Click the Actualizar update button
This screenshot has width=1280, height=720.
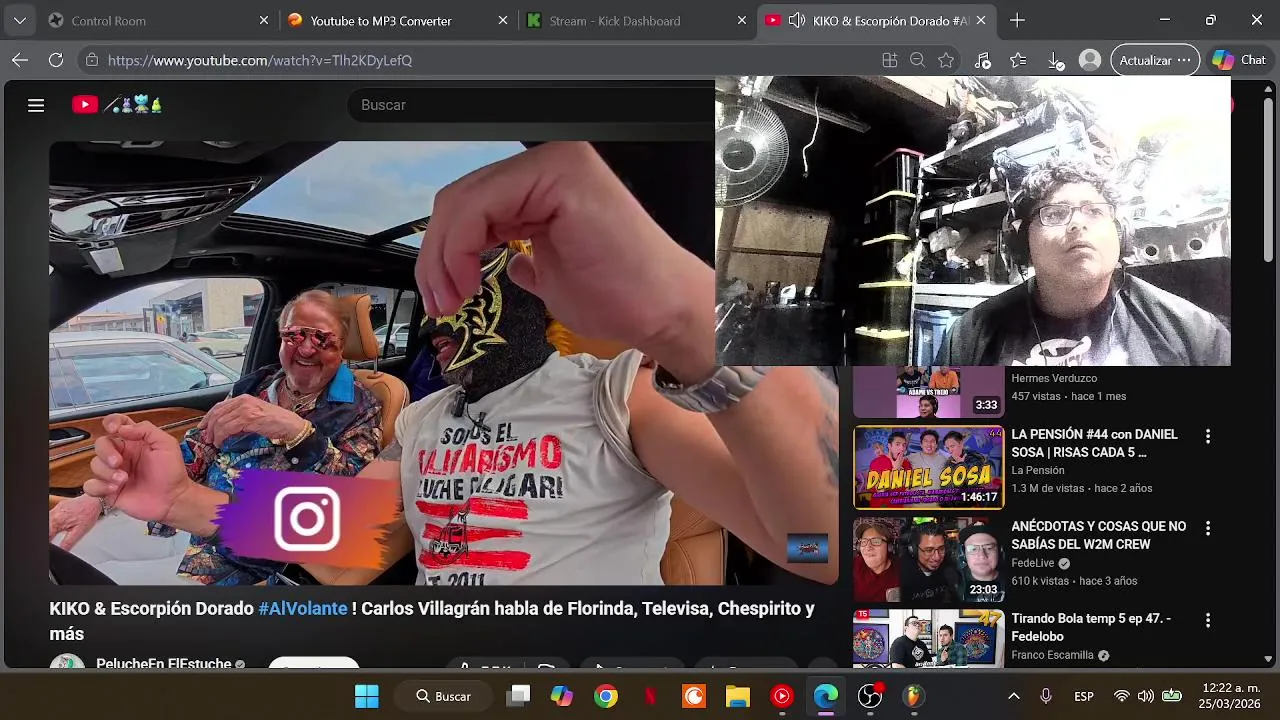click(x=1155, y=60)
